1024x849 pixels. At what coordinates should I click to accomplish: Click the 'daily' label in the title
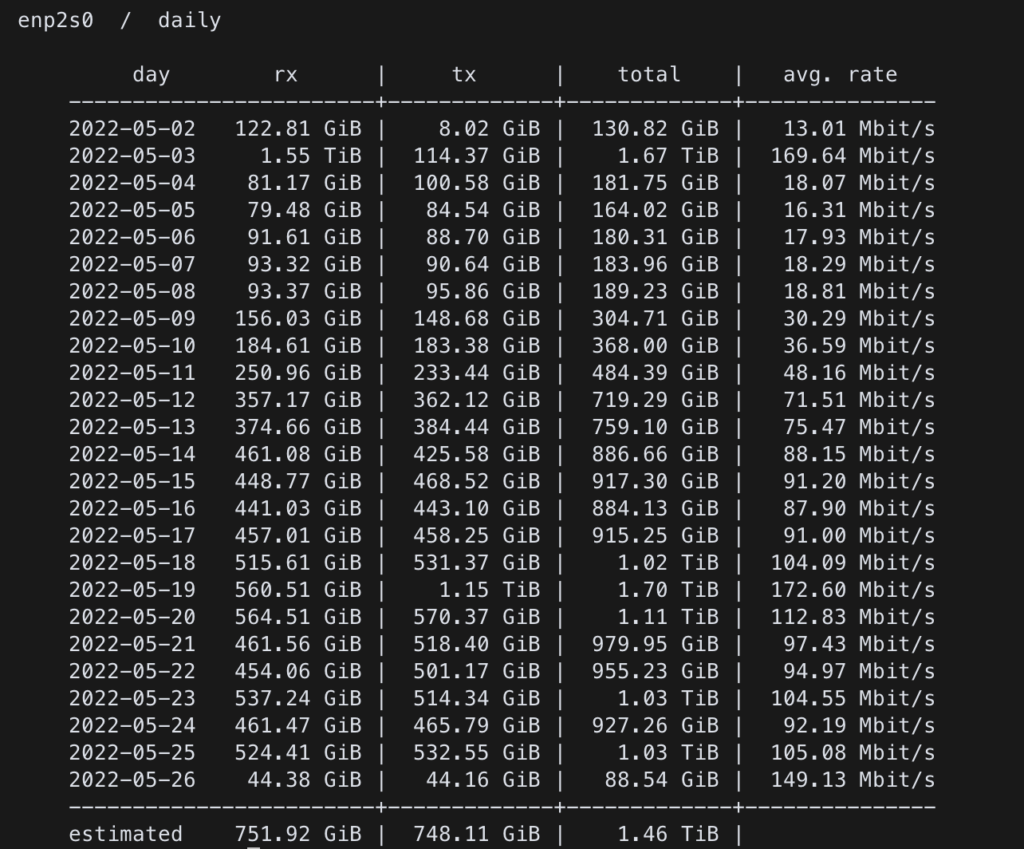coord(189,20)
